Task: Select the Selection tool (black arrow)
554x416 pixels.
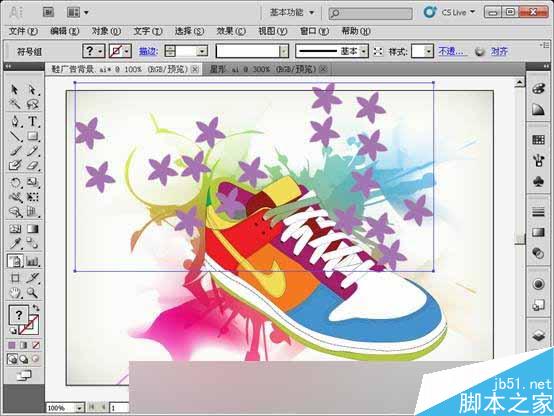Action: [14, 90]
